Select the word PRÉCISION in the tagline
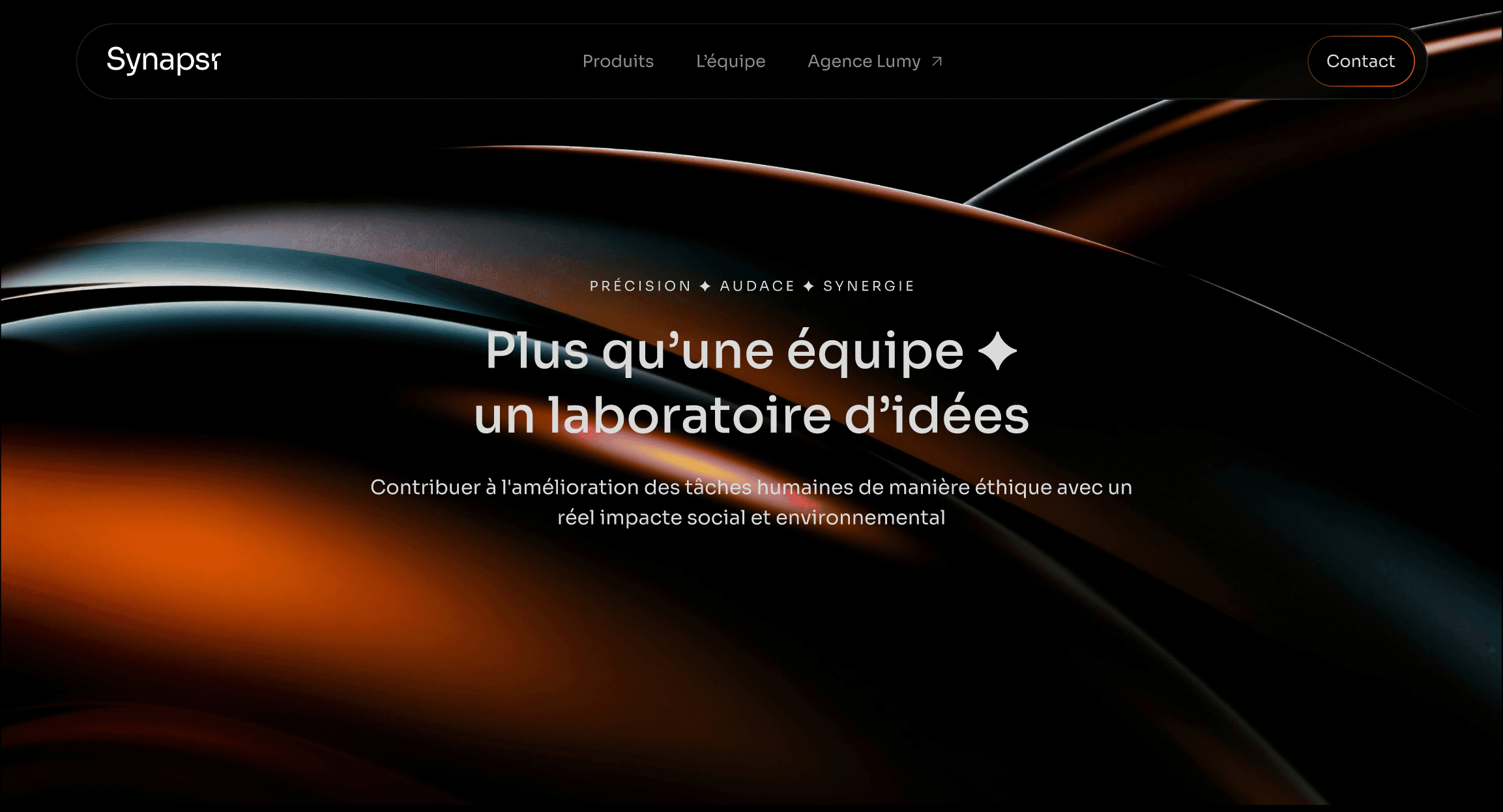 (640, 286)
